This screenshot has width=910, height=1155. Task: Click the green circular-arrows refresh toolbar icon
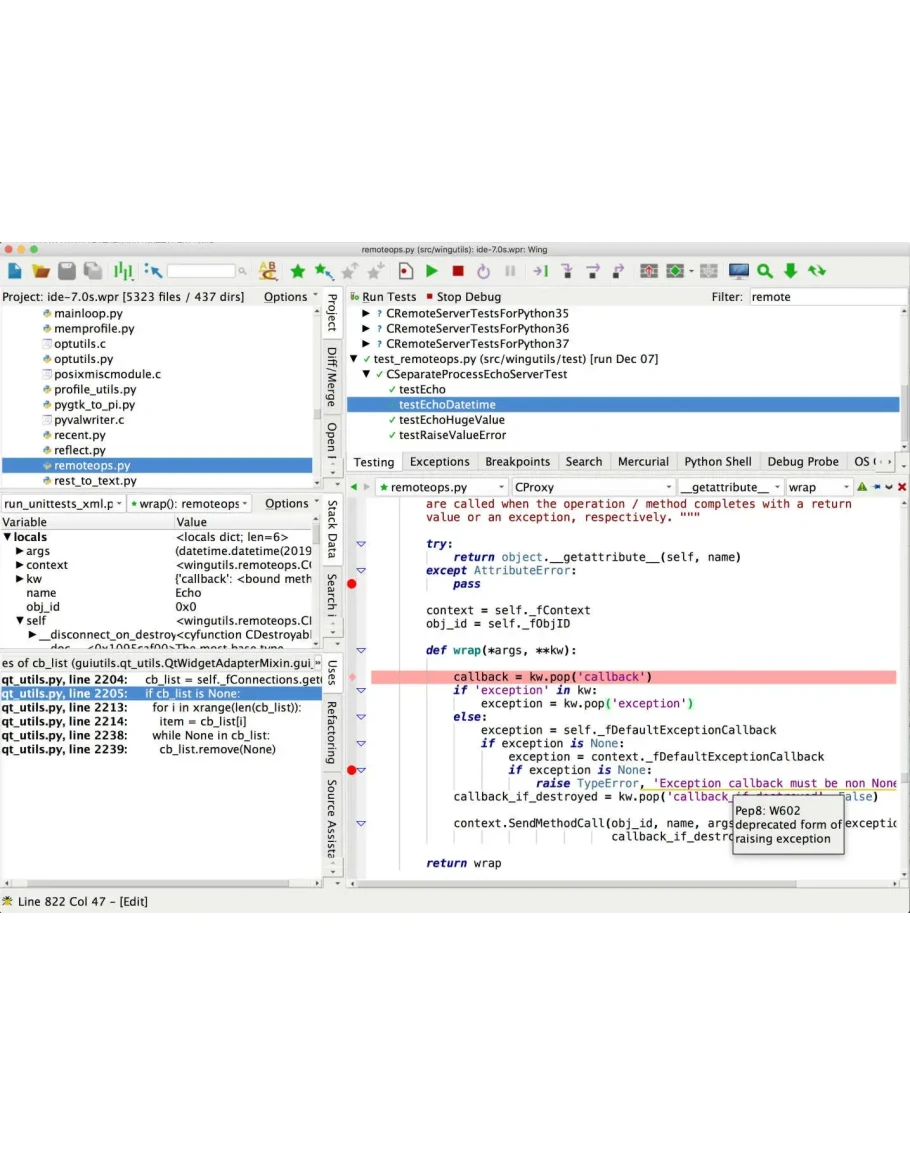(x=816, y=271)
